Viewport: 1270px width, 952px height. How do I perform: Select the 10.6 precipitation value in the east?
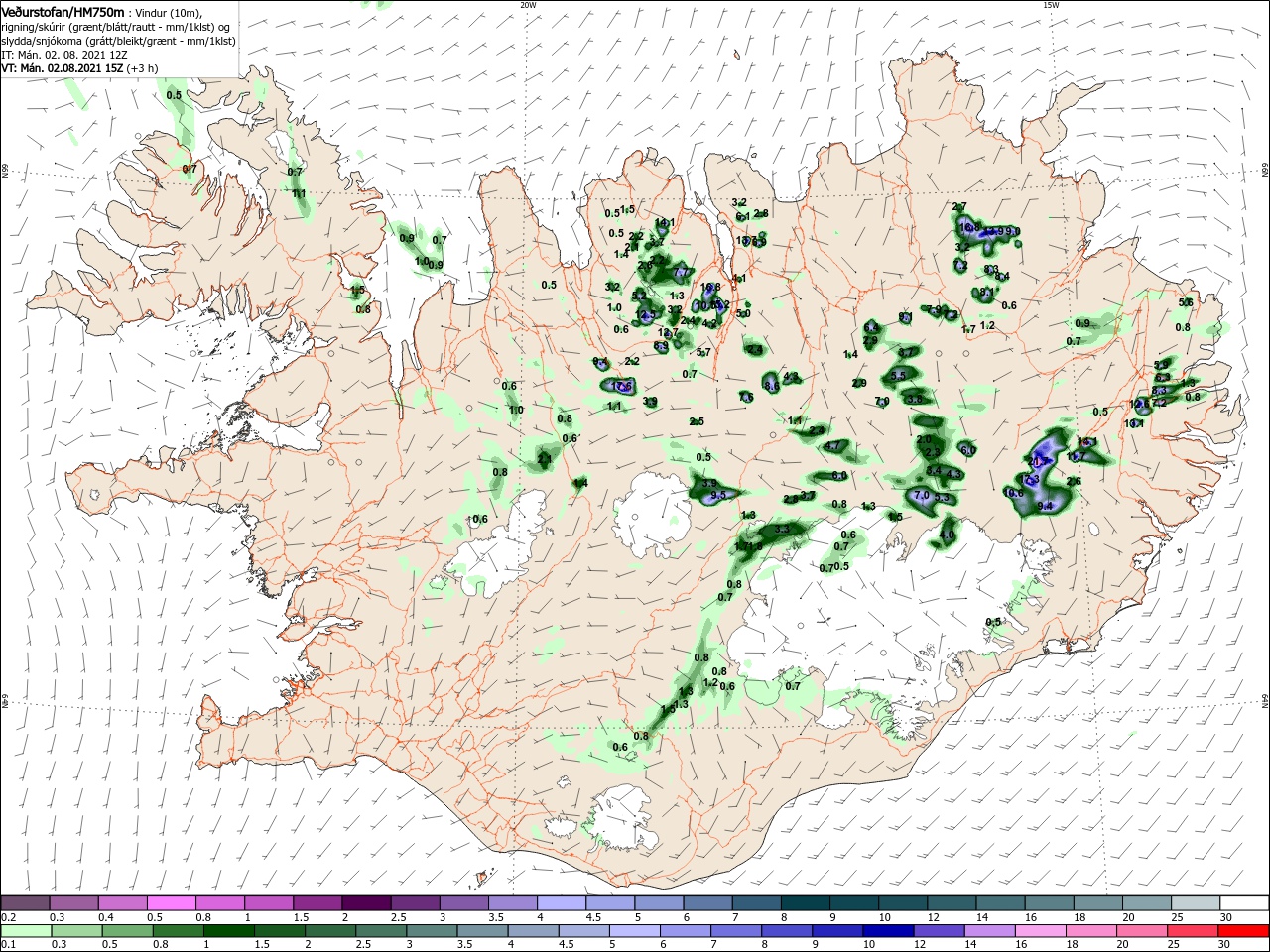[1013, 493]
